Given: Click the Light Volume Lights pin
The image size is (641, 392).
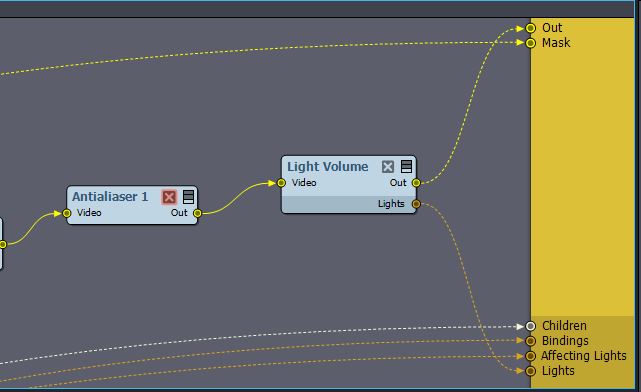Looking at the screenshot, I should pos(416,204).
